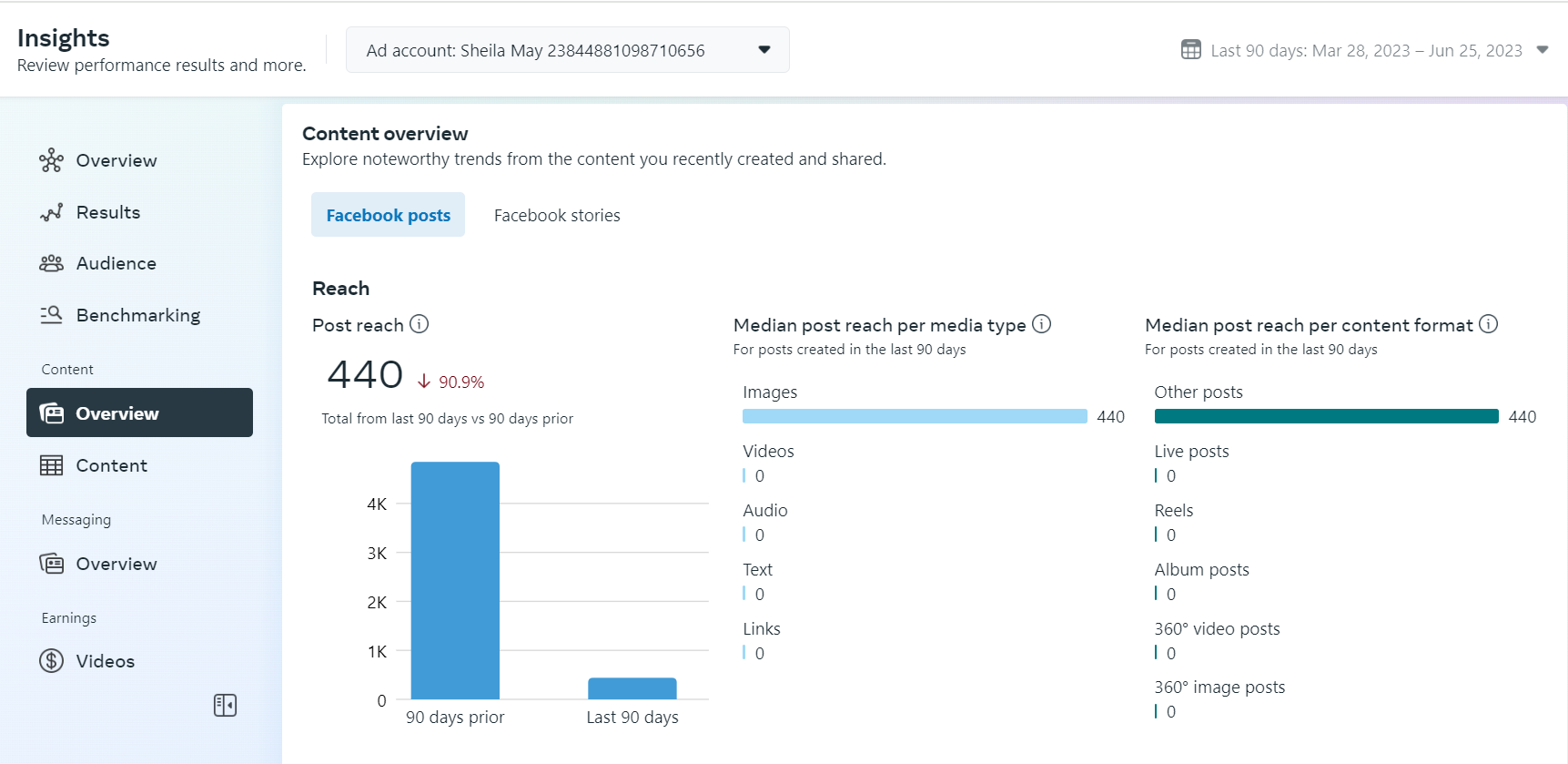Click the 360° video posts label
This screenshot has height=764, width=1568.
(1217, 629)
